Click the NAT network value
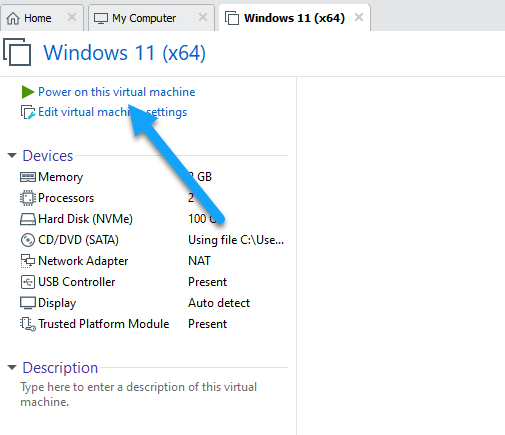 199,261
